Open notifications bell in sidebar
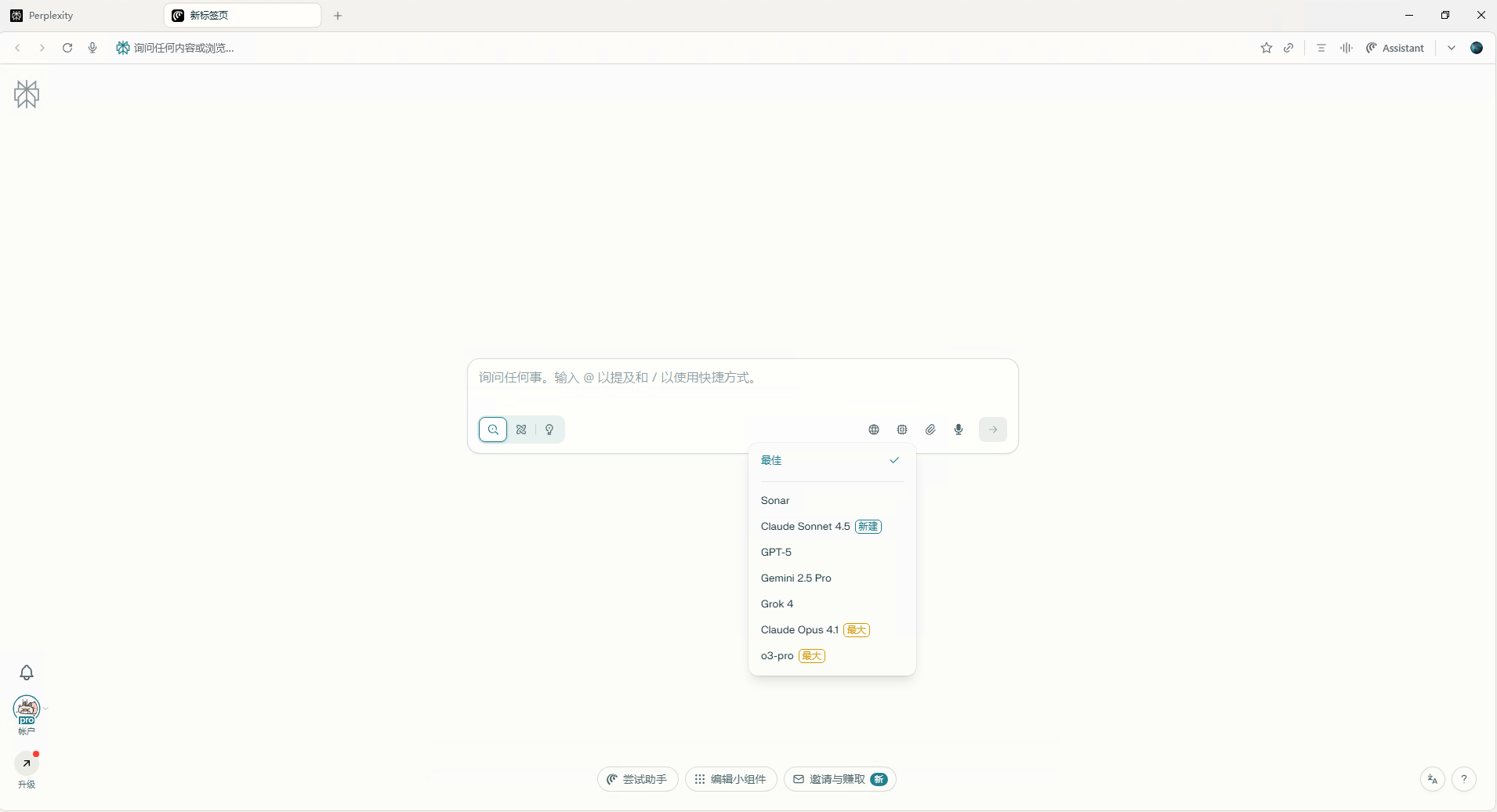 coord(27,672)
